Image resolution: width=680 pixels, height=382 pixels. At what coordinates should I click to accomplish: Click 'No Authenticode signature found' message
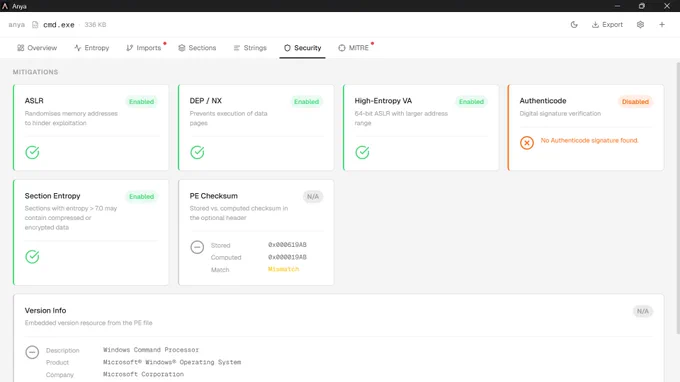(589, 140)
